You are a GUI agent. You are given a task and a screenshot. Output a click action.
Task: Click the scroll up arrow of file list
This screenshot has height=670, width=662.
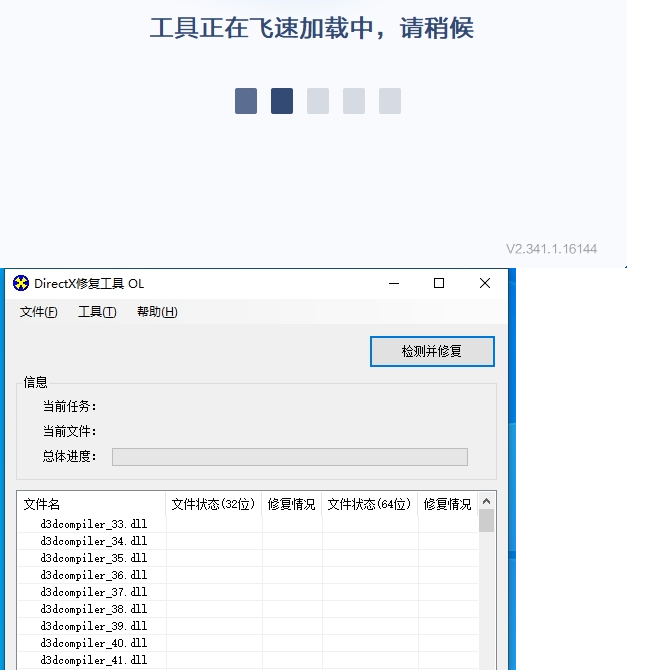coord(487,502)
